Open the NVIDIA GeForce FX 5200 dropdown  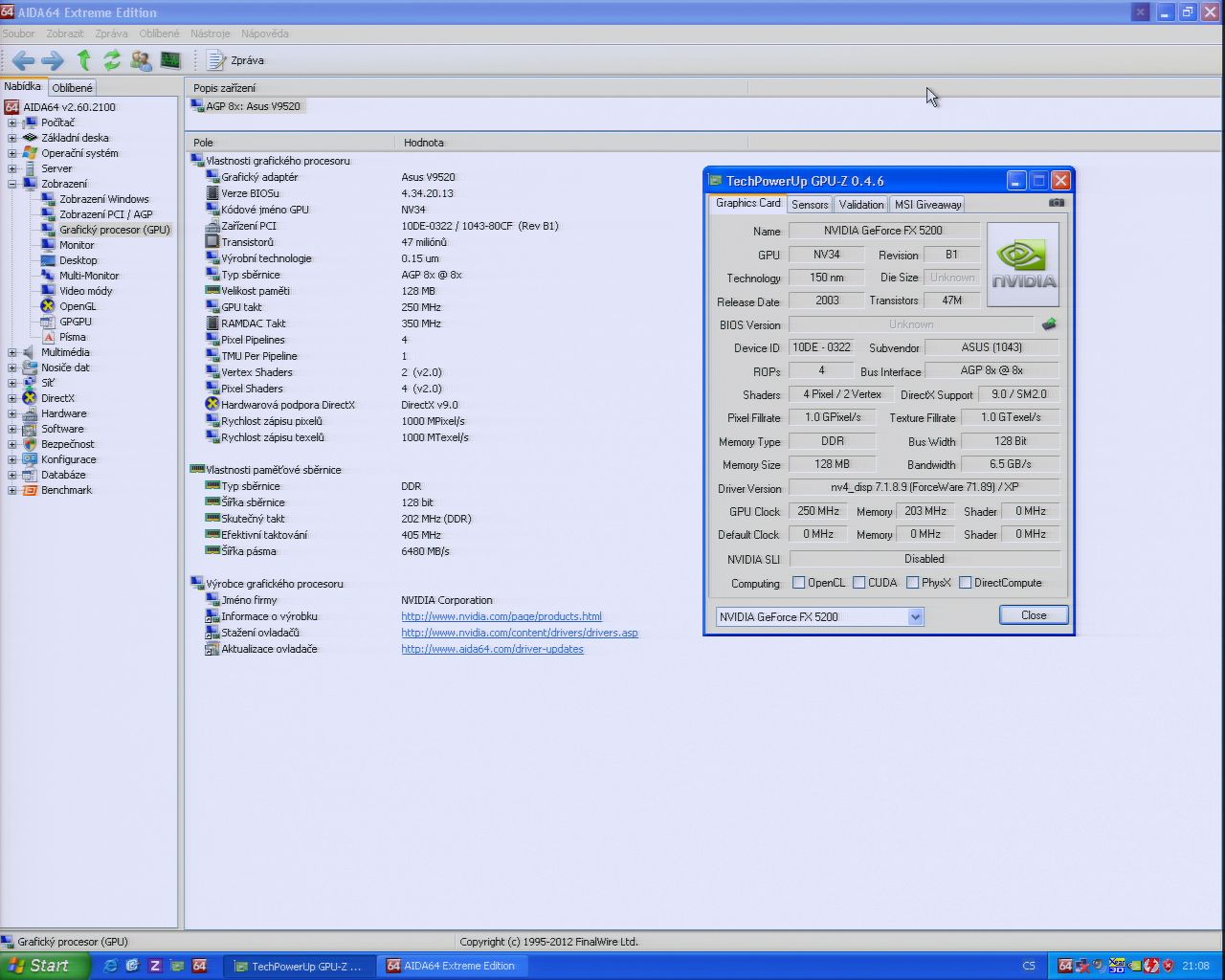pyautogui.click(x=915, y=617)
